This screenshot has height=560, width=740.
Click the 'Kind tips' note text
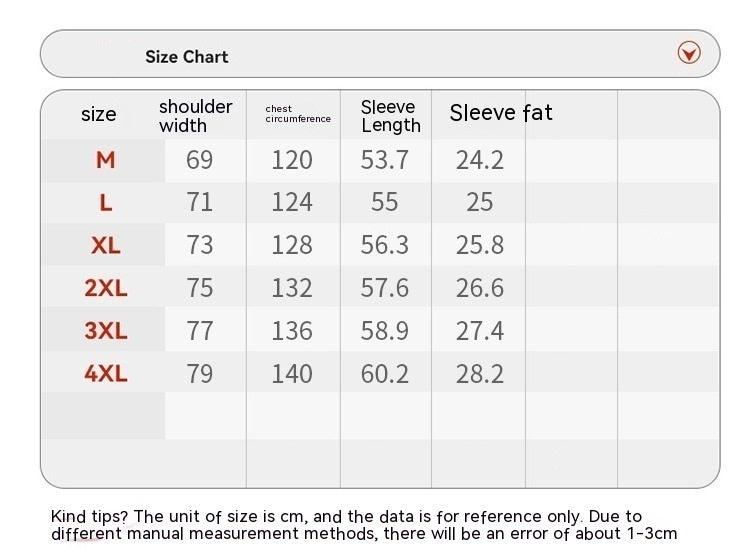click(x=364, y=525)
